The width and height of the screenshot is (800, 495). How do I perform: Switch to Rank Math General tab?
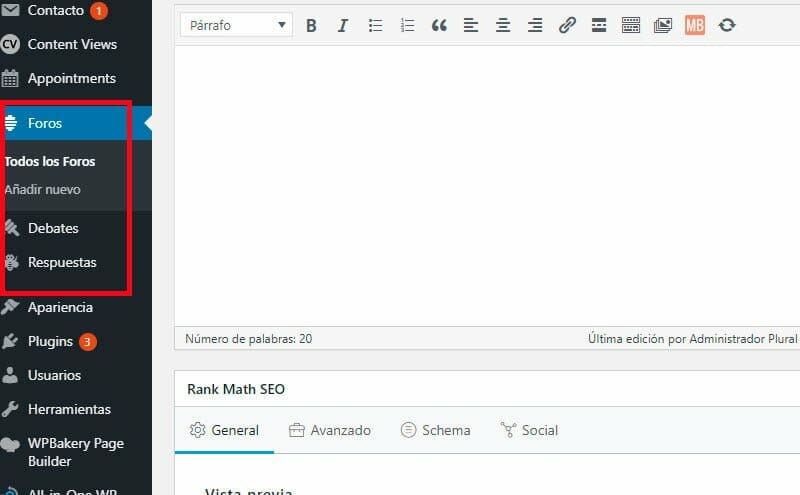(x=224, y=430)
